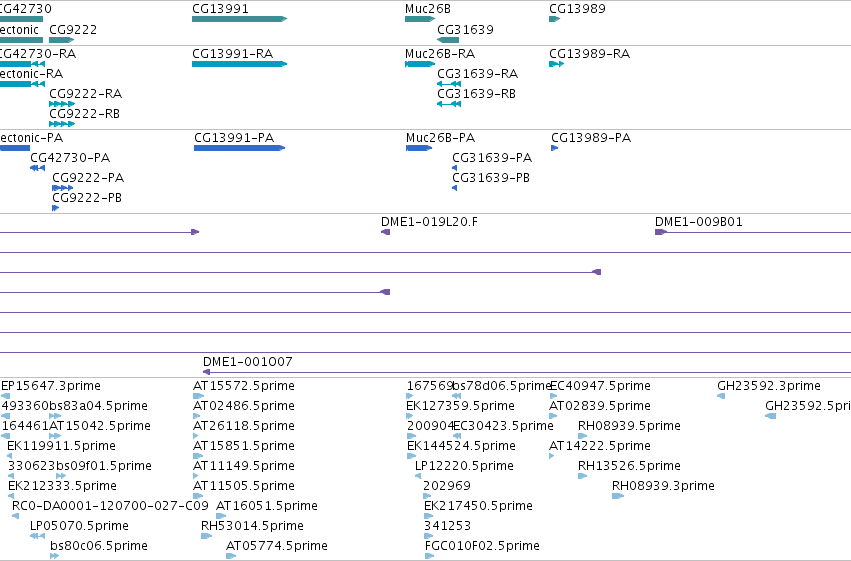Click the RH08939.3prime EST
The image size is (851, 561).
[664, 486]
